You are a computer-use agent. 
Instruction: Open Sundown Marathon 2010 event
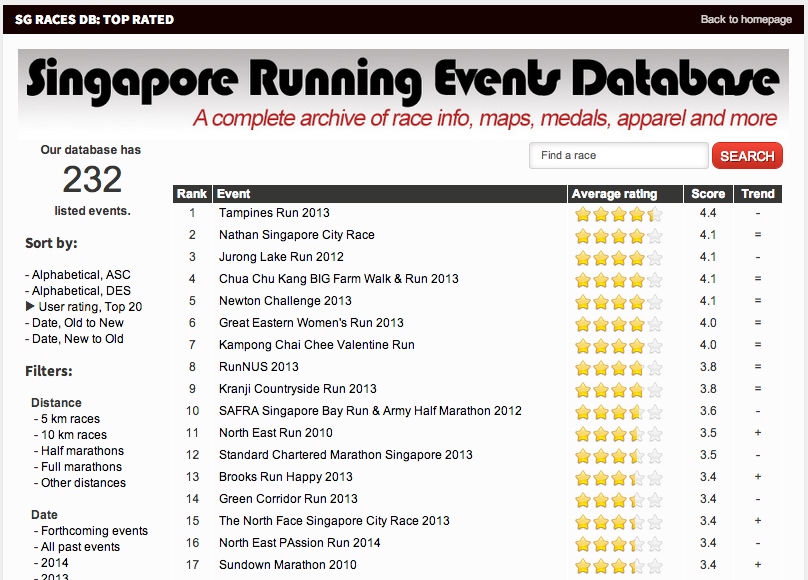288,565
